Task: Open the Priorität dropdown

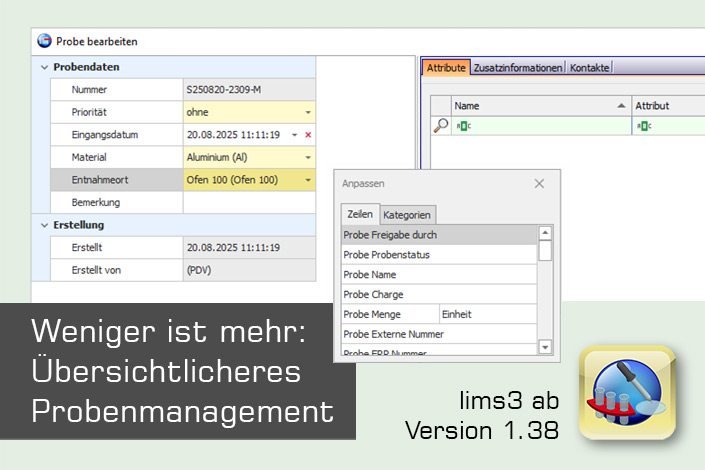Action: click(x=308, y=112)
